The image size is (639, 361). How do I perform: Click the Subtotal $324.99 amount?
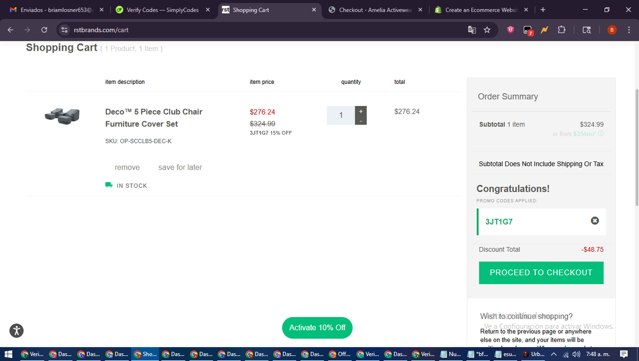[x=592, y=124]
